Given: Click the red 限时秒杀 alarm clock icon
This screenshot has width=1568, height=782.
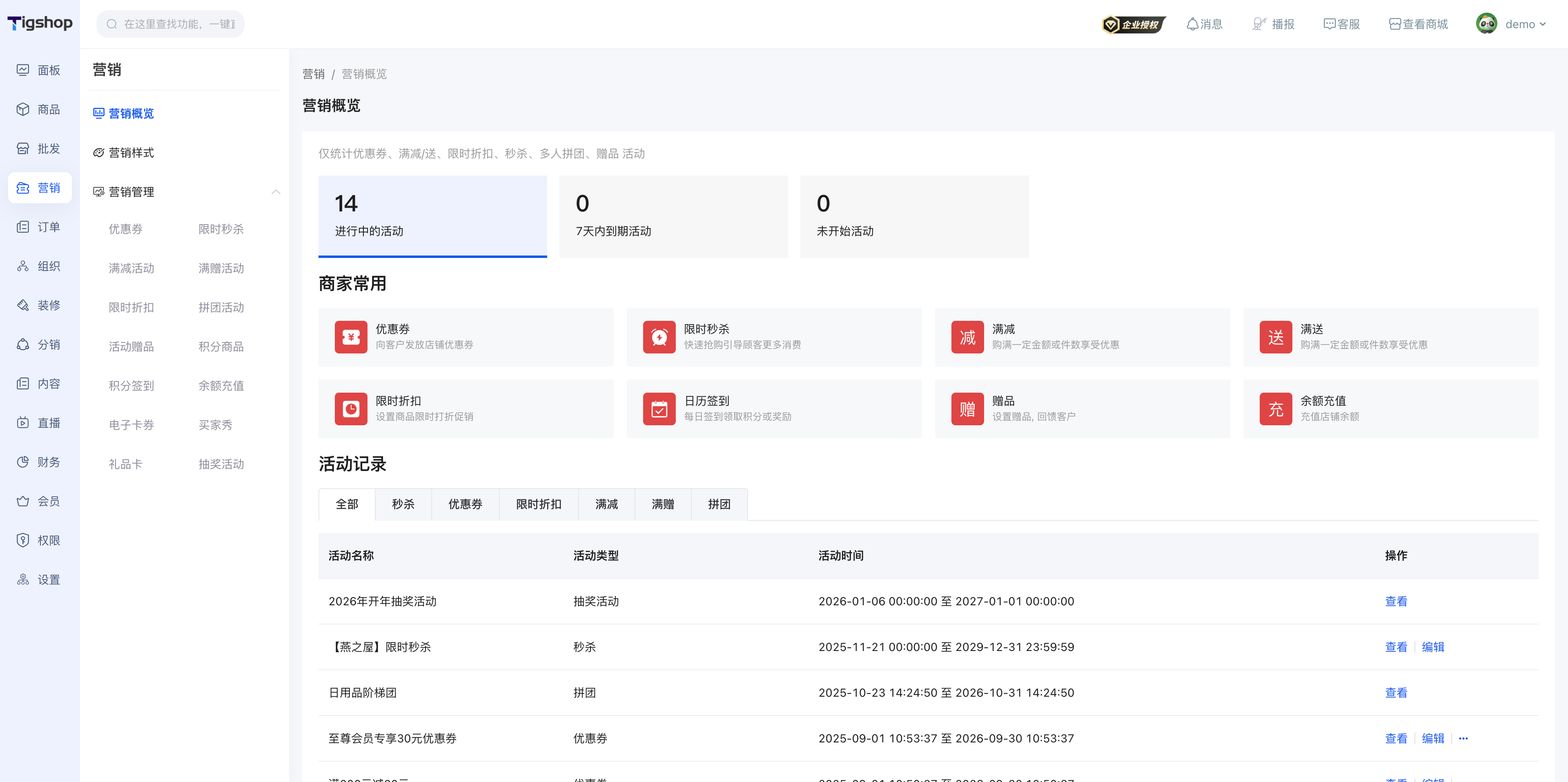Looking at the screenshot, I should click(659, 337).
